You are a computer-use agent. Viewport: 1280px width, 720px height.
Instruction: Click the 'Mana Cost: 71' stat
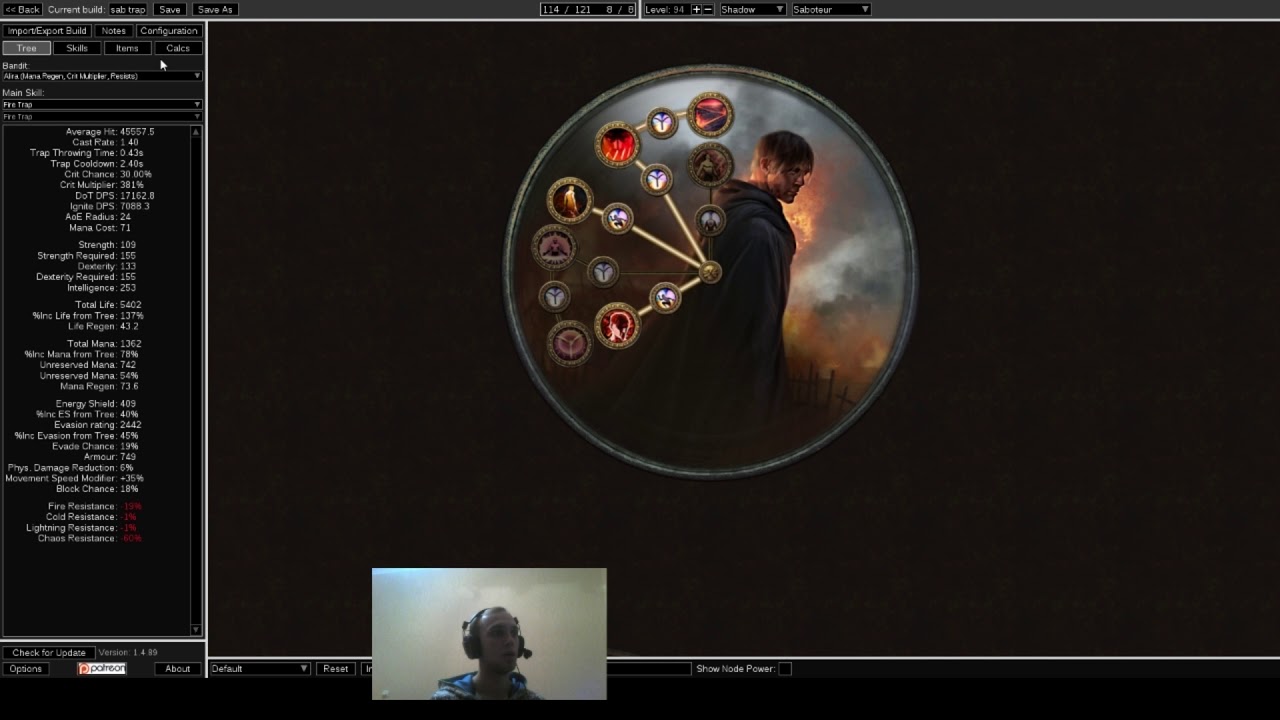[x=100, y=228]
